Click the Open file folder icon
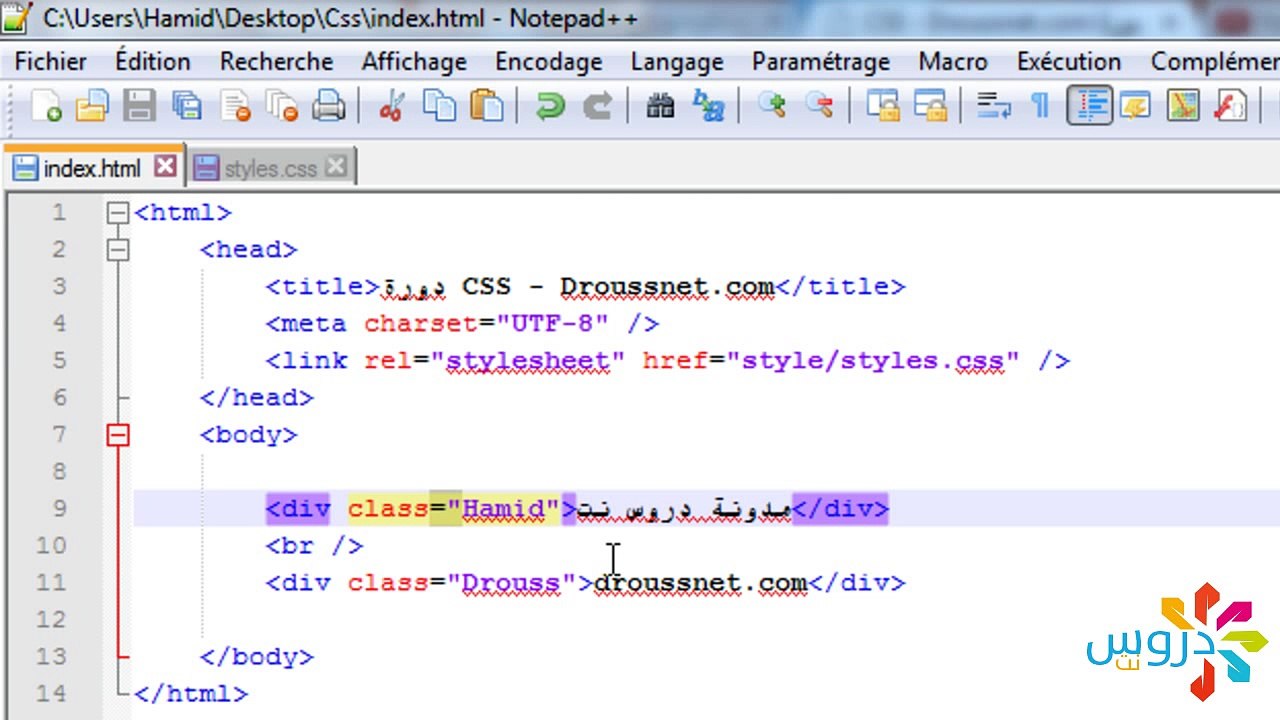1280x720 pixels. (x=92, y=105)
